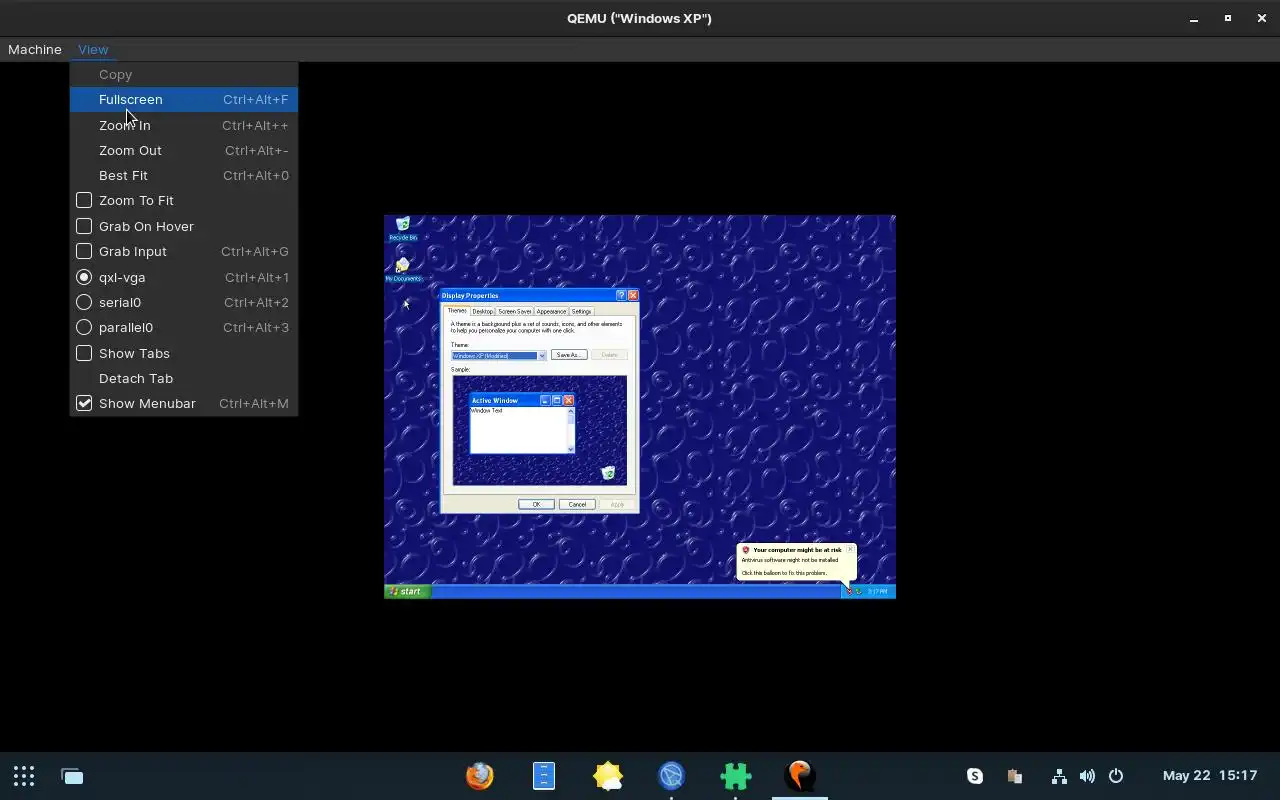Click the antivirus risk warning balloon
1280x800 pixels.
(x=796, y=561)
